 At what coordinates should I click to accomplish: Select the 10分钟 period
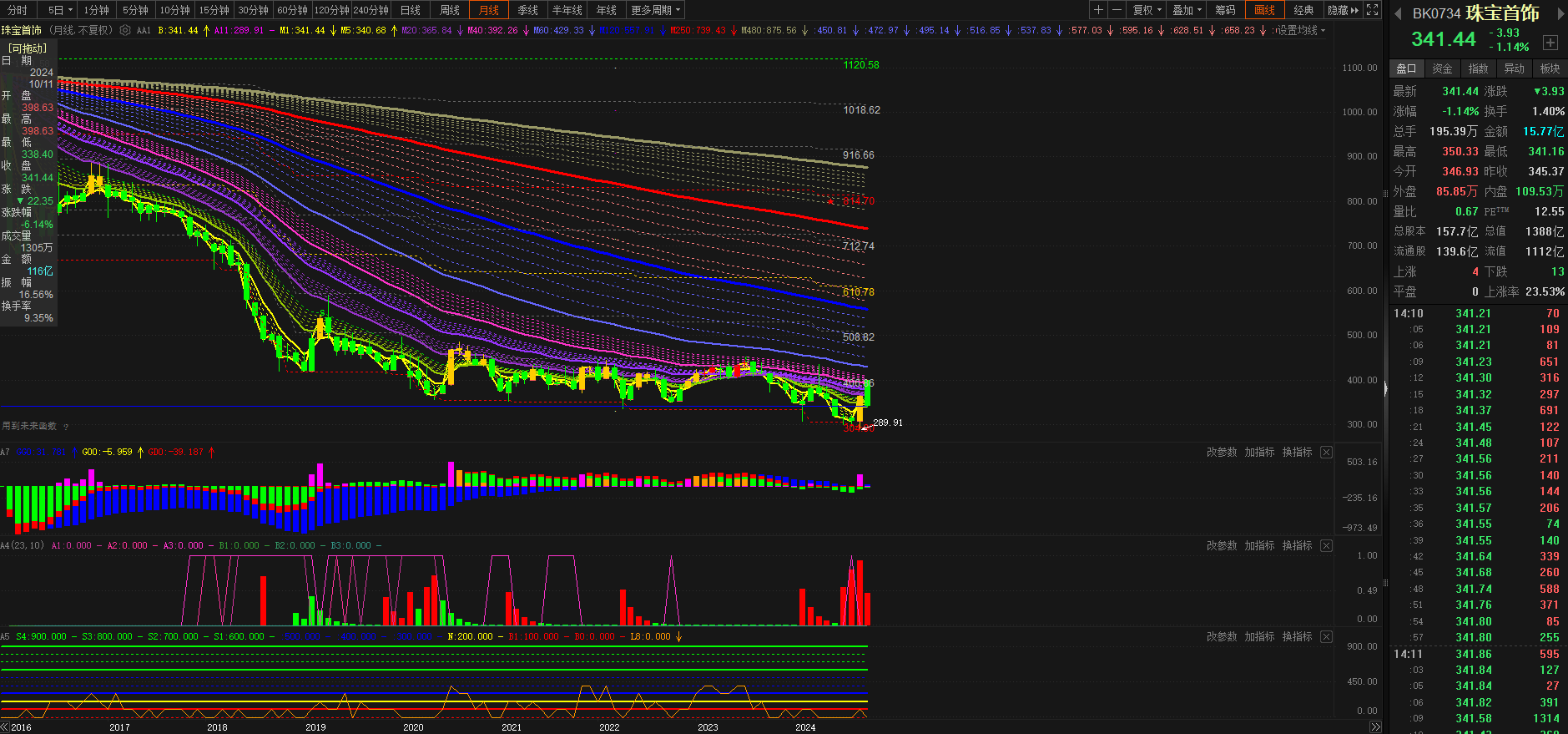click(174, 10)
